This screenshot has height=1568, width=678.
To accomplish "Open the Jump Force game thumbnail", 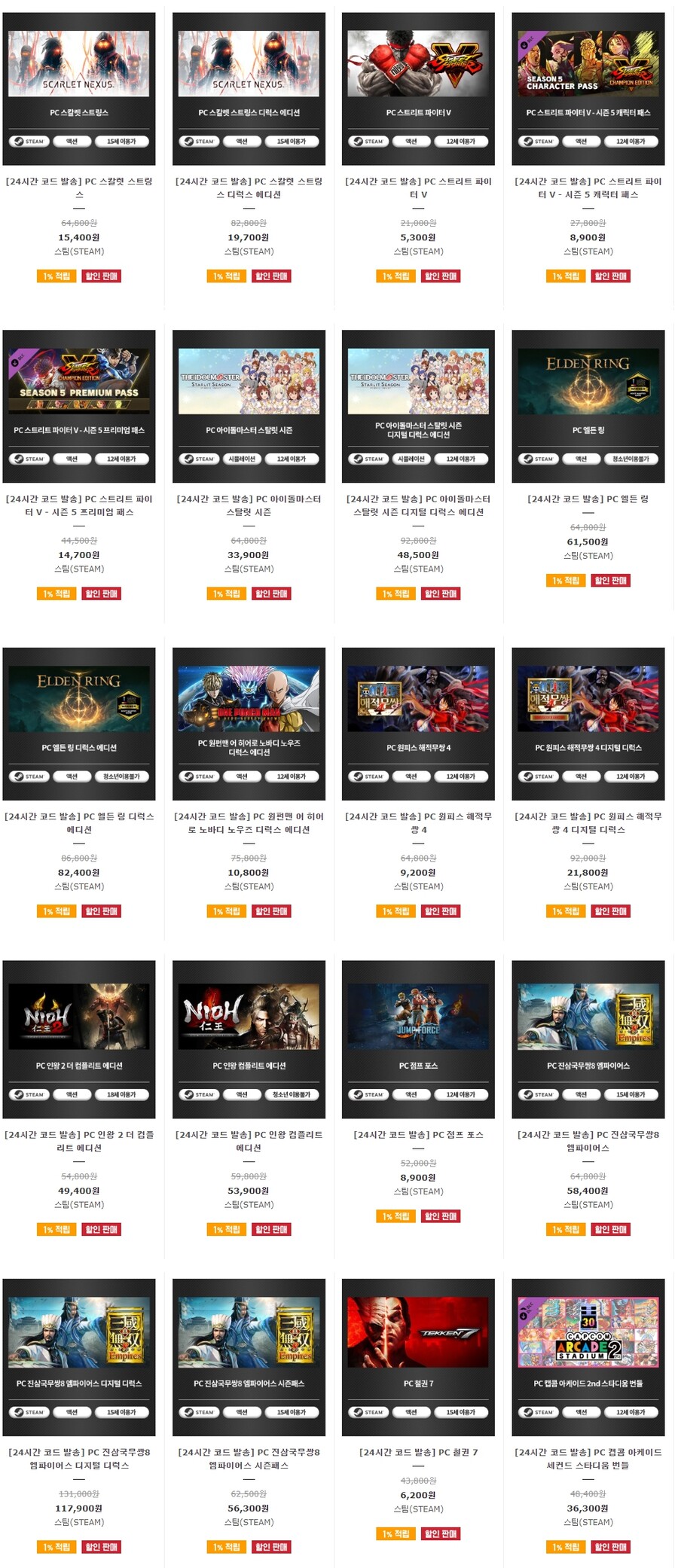I will (x=418, y=1039).
